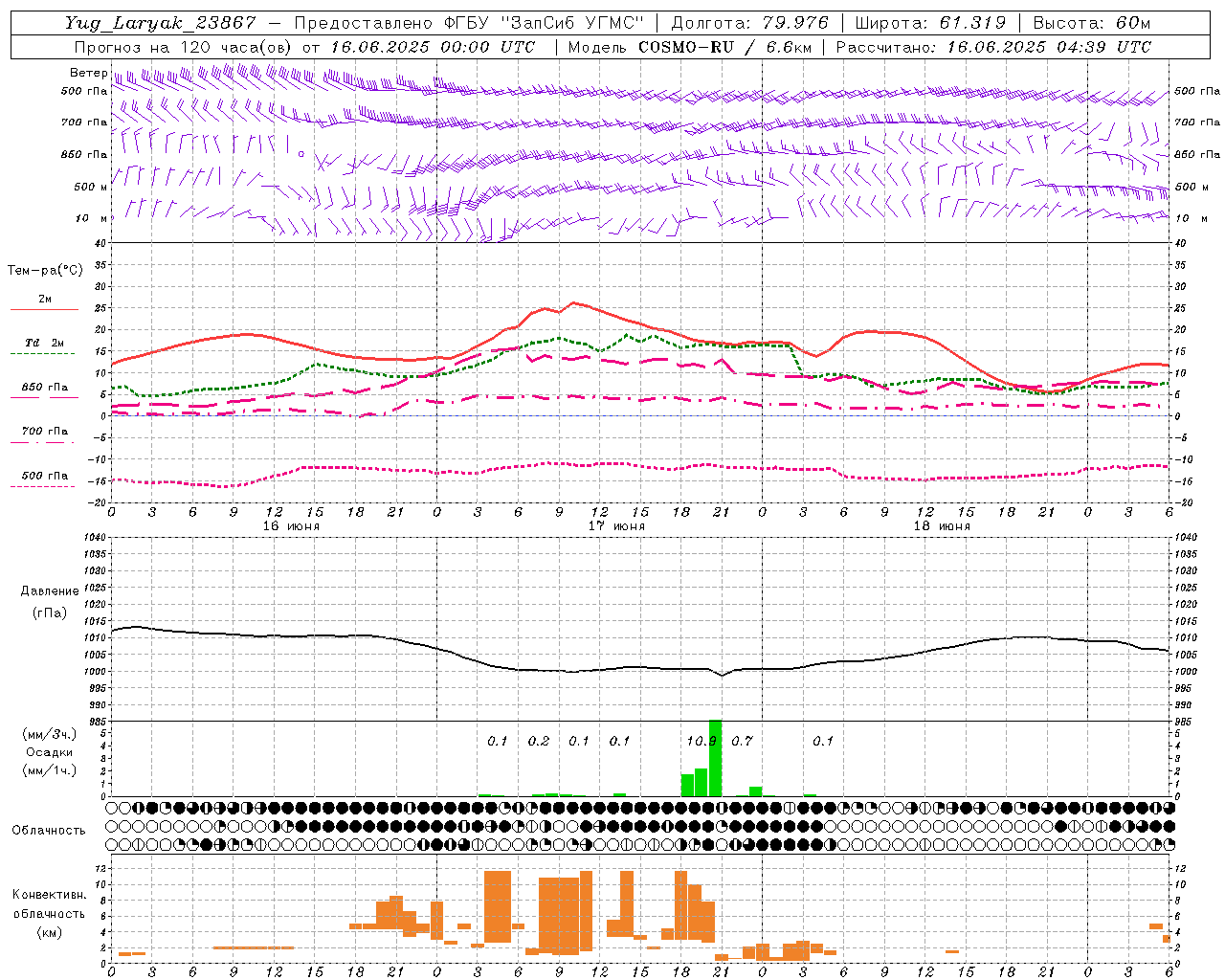Click the Облачность cloud cover label
Image resolution: width=1225 pixels, height=980 pixels.
(49, 830)
